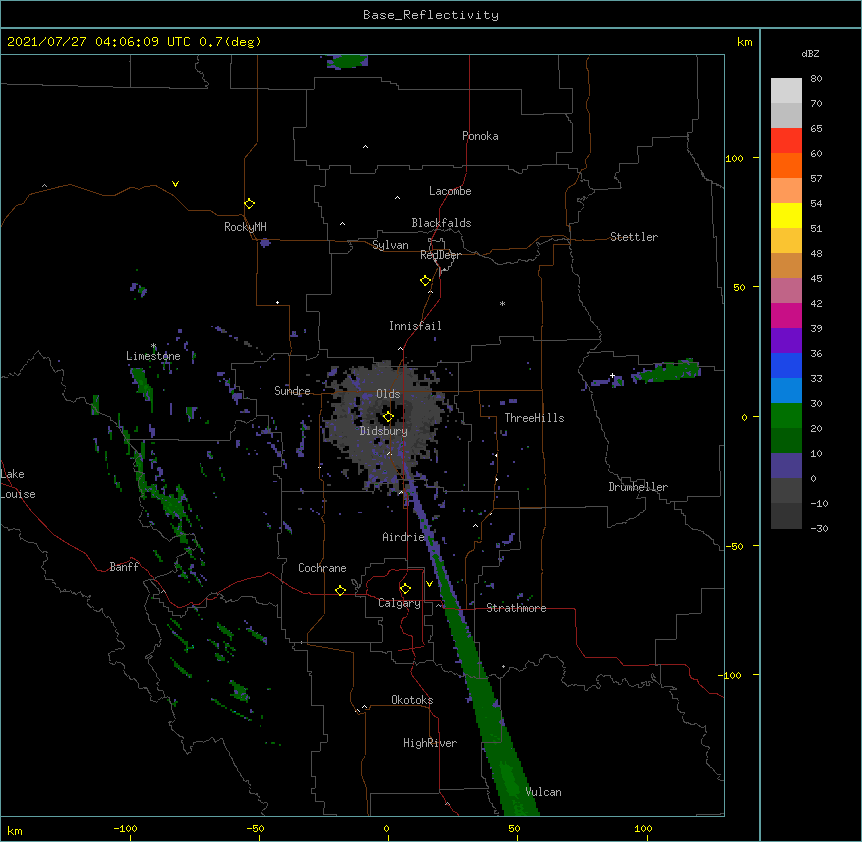Screen dimensions: 862x842
Task: Click the Sundre town label
Action: [292, 391]
